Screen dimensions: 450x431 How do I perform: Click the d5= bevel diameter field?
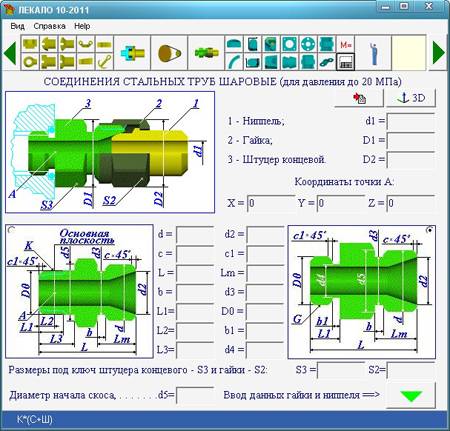195,395
